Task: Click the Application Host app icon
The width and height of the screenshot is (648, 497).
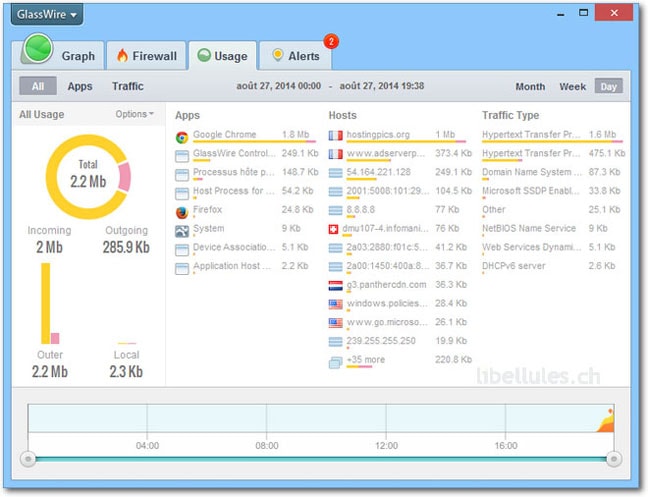Action: pyautogui.click(x=182, y=269)
